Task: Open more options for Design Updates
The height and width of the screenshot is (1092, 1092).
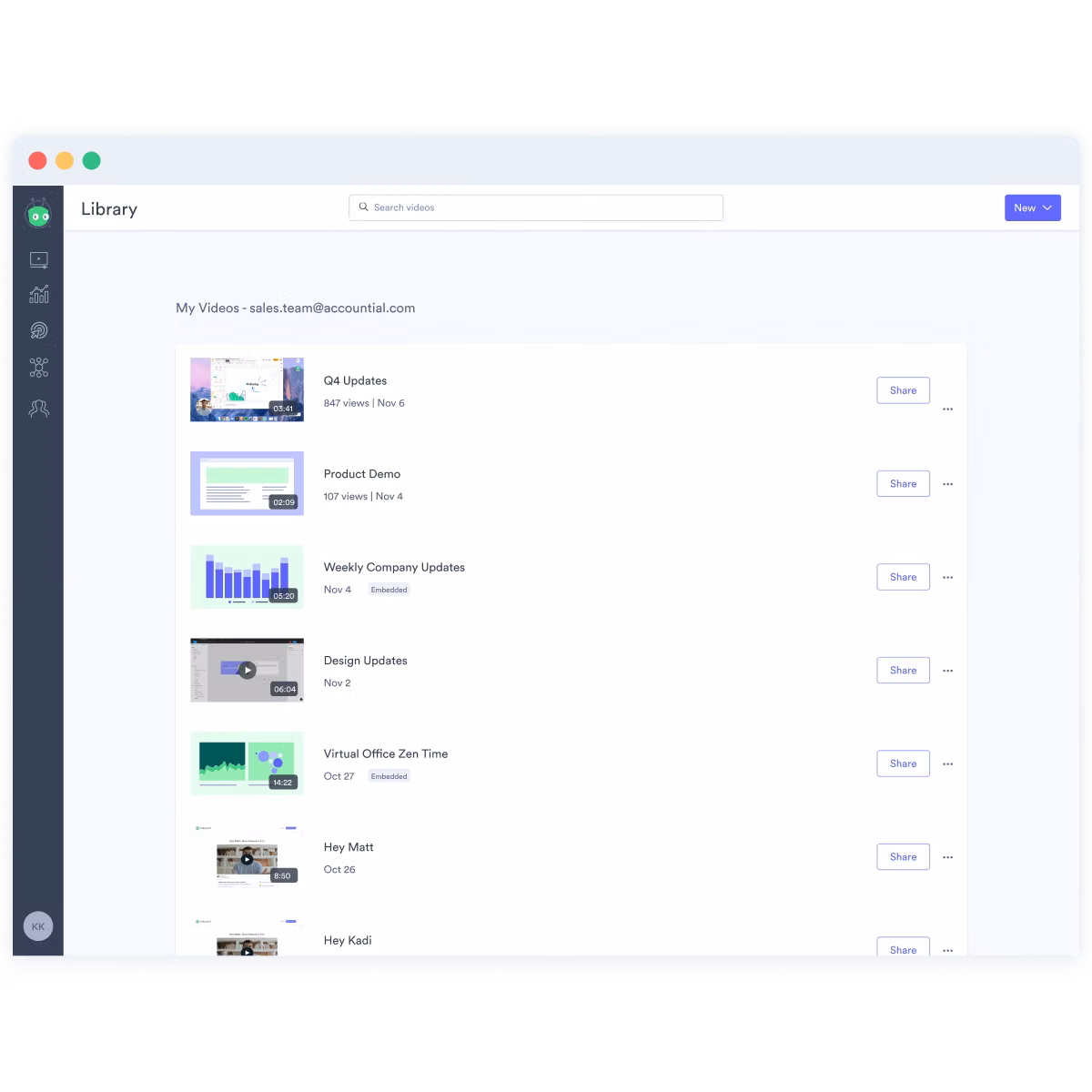Action: click(947, 671)
